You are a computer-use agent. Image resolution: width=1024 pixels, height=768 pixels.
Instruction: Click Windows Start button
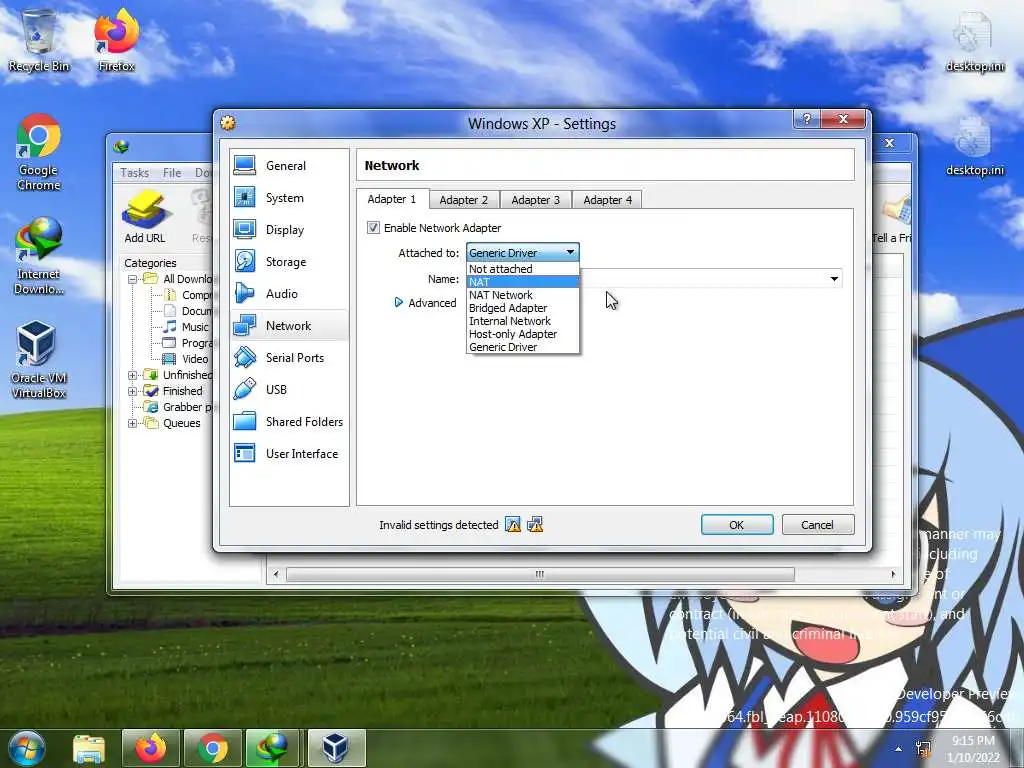tap(26, 748)
